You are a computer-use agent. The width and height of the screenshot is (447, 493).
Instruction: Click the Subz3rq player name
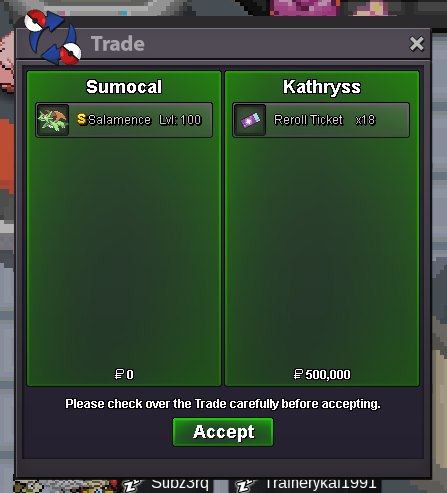coord(180,483)
